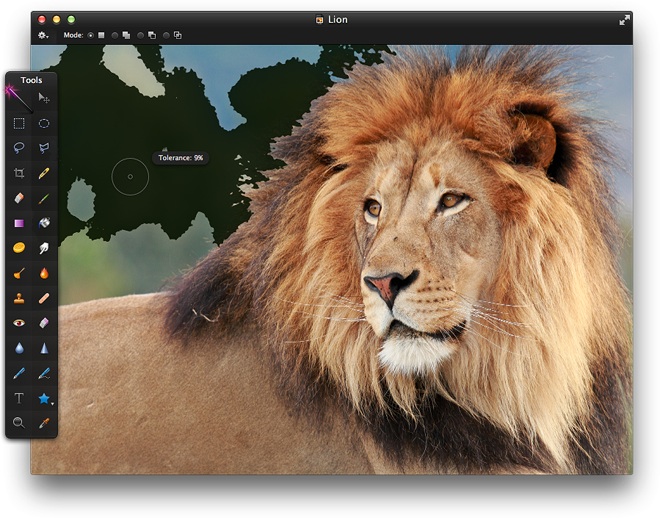Choose subtract-from-selection mode
The image size is (660, 518).
[x=141, y=35]
